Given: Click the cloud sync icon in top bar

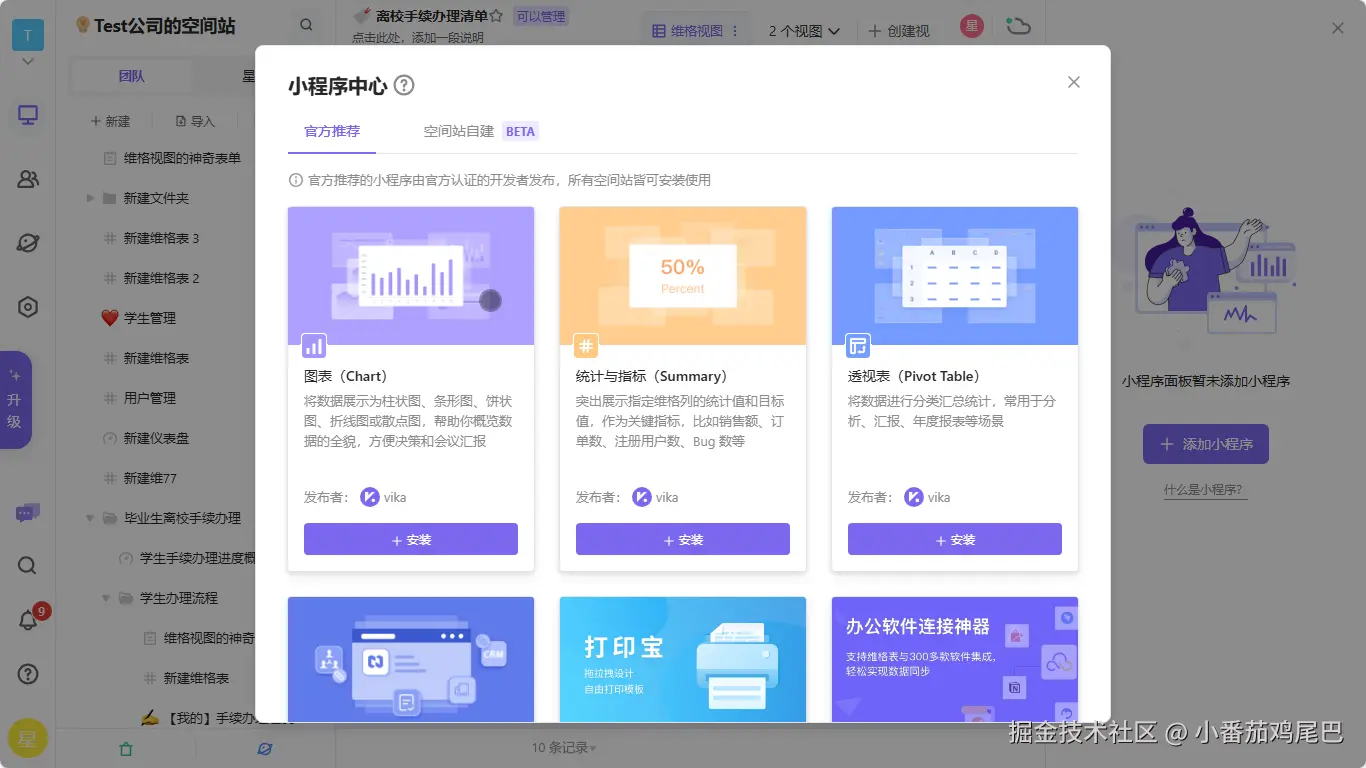Looking at the screenshot, I should pos(1018,26).
